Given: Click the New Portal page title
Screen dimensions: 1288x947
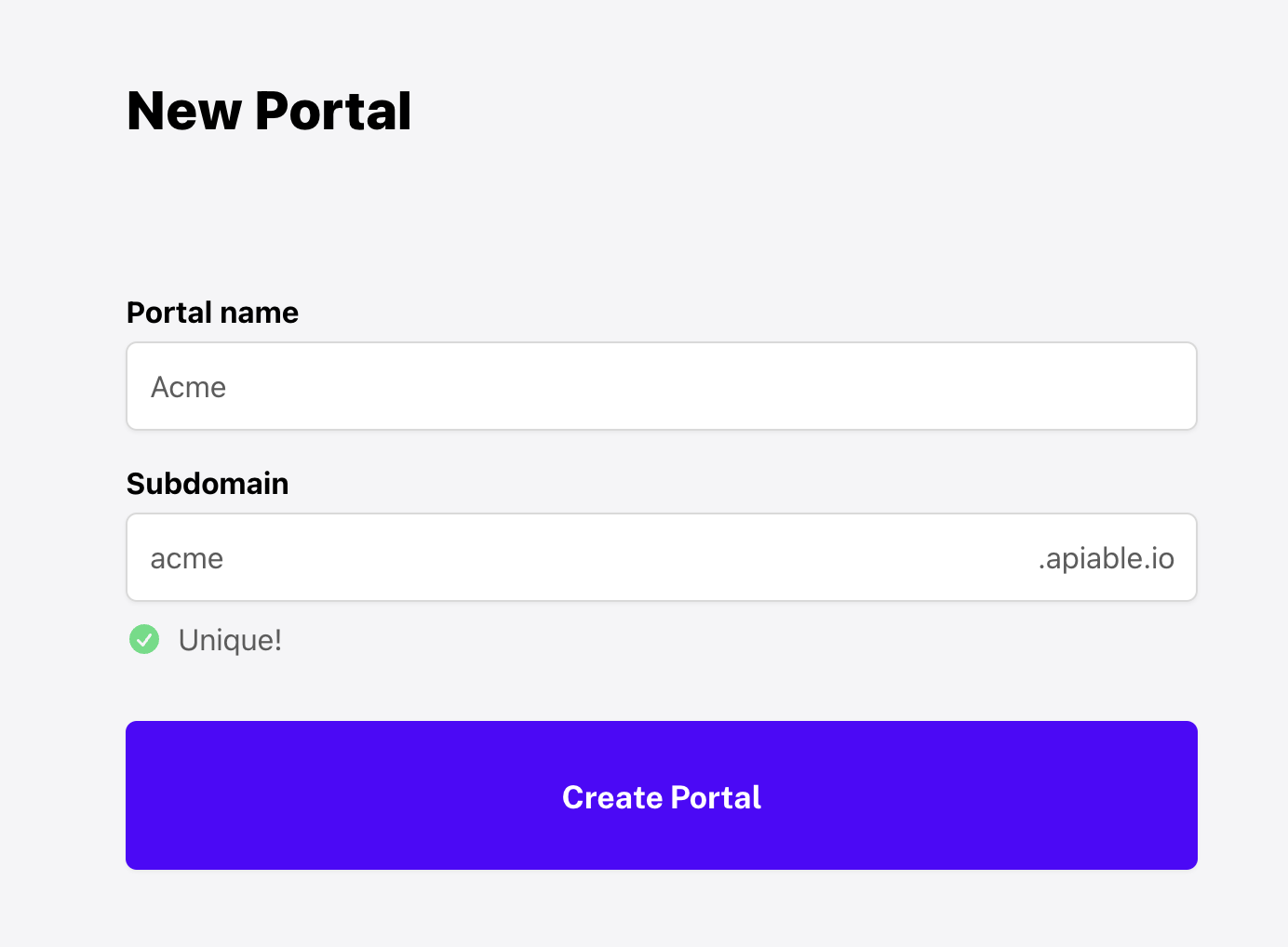Looking at the screenshot, I should [x=268, y=110].
